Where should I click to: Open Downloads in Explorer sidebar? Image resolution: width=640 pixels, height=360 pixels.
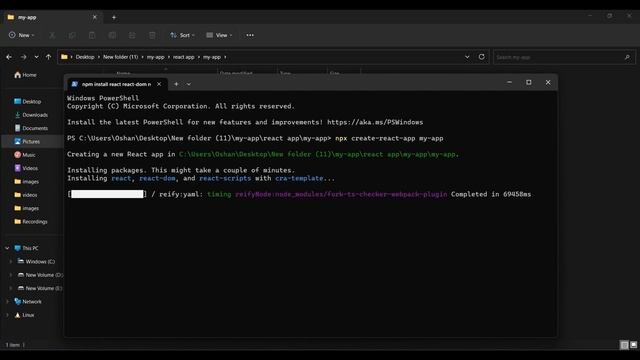[x=31, y=115]
